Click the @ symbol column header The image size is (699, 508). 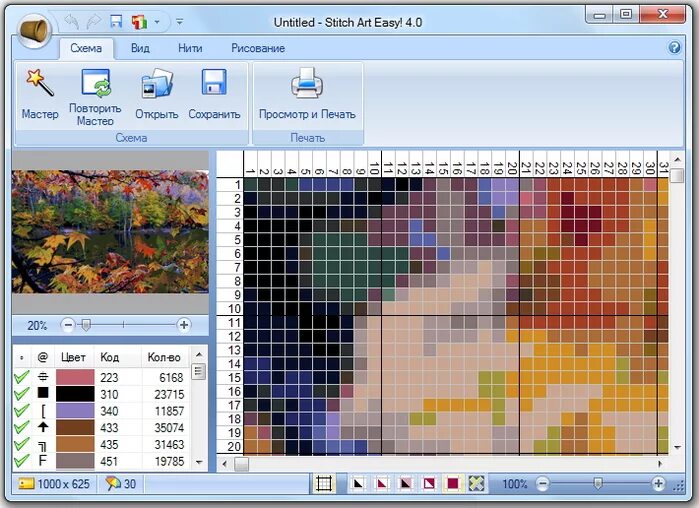(42, 357)
